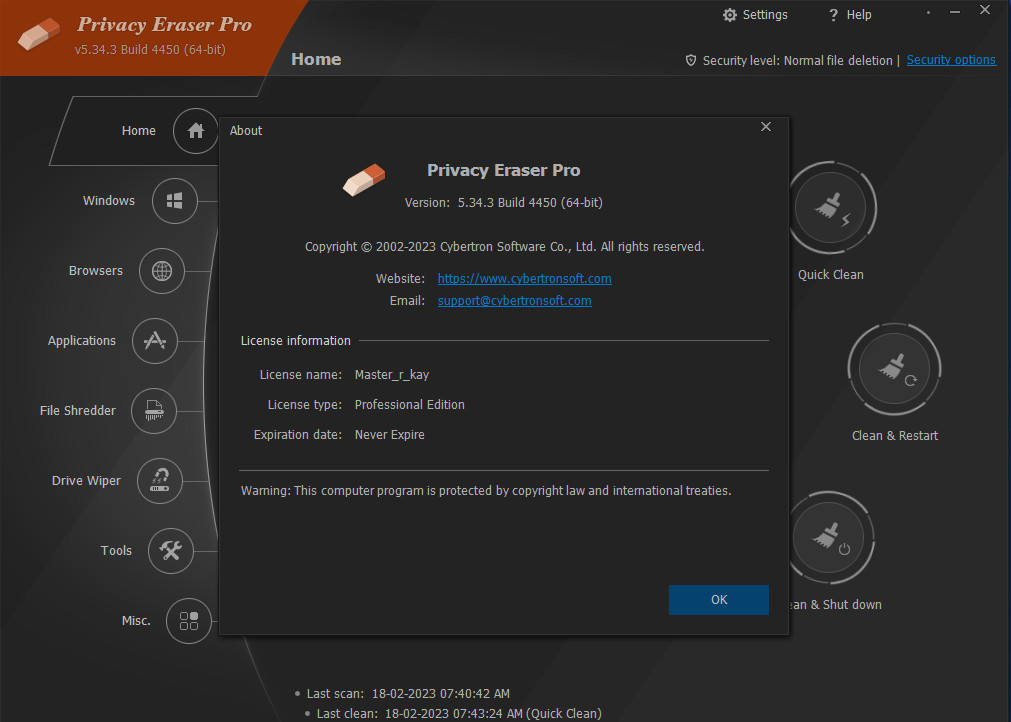
Task: Click the small dot button beside minimize
Action: coord(928,12)
